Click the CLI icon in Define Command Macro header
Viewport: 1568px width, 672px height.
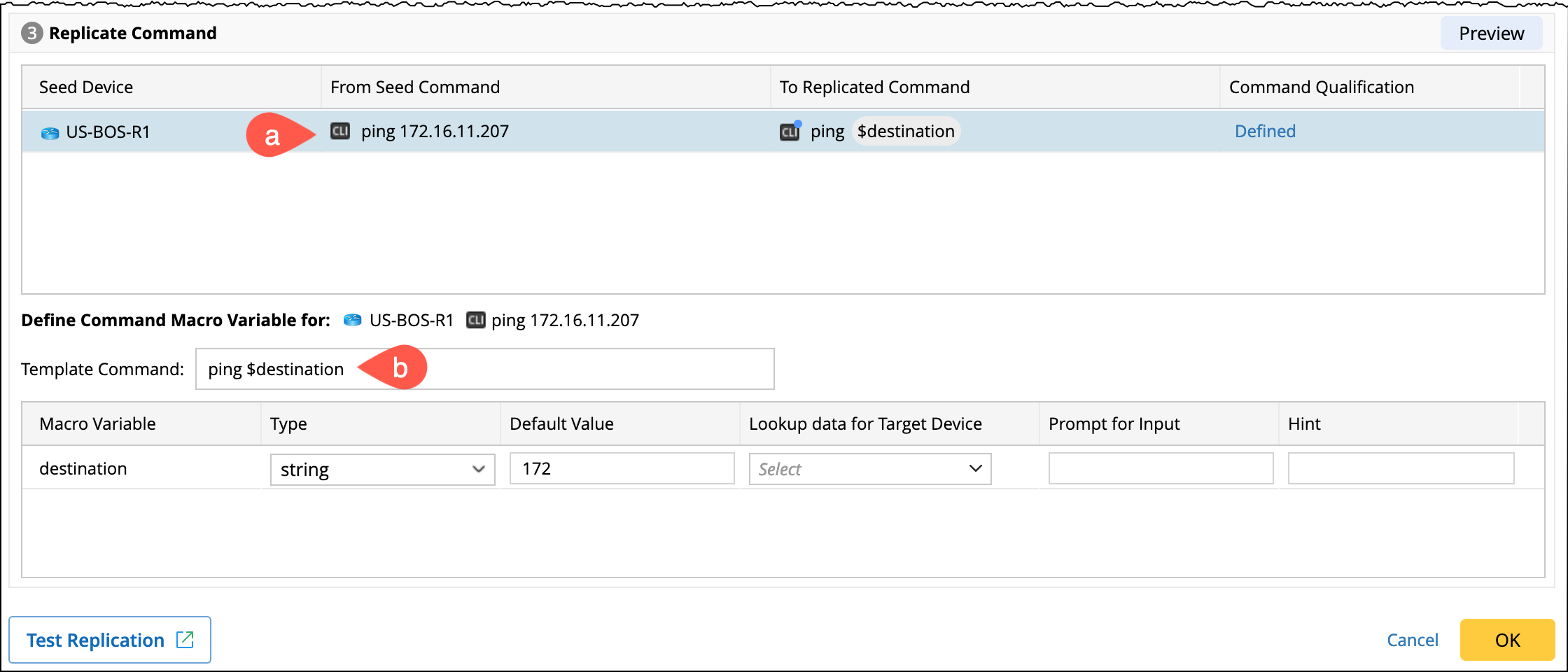tap(476, 321)
